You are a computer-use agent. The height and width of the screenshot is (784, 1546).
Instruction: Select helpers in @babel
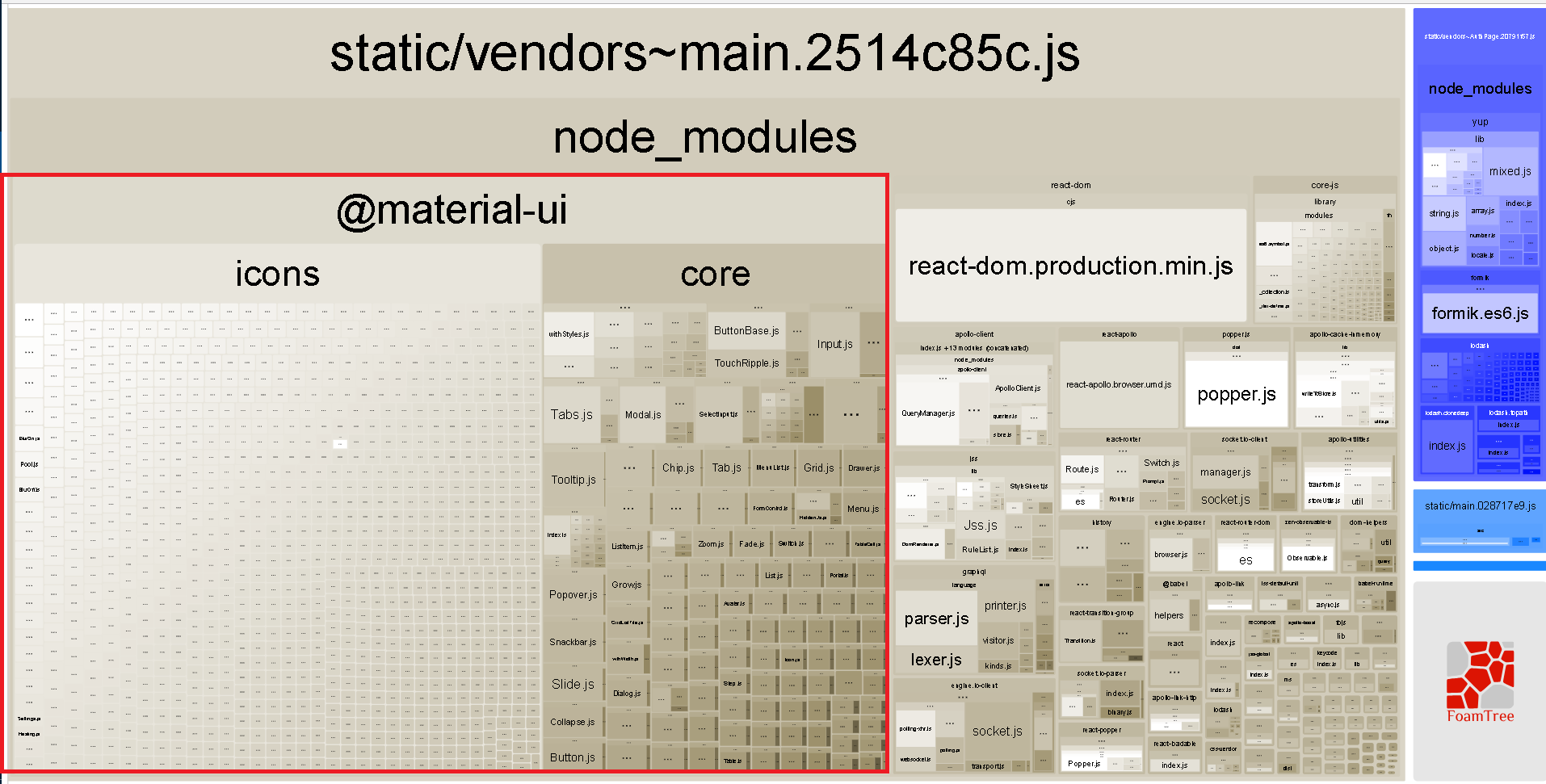coord(1169,615)
